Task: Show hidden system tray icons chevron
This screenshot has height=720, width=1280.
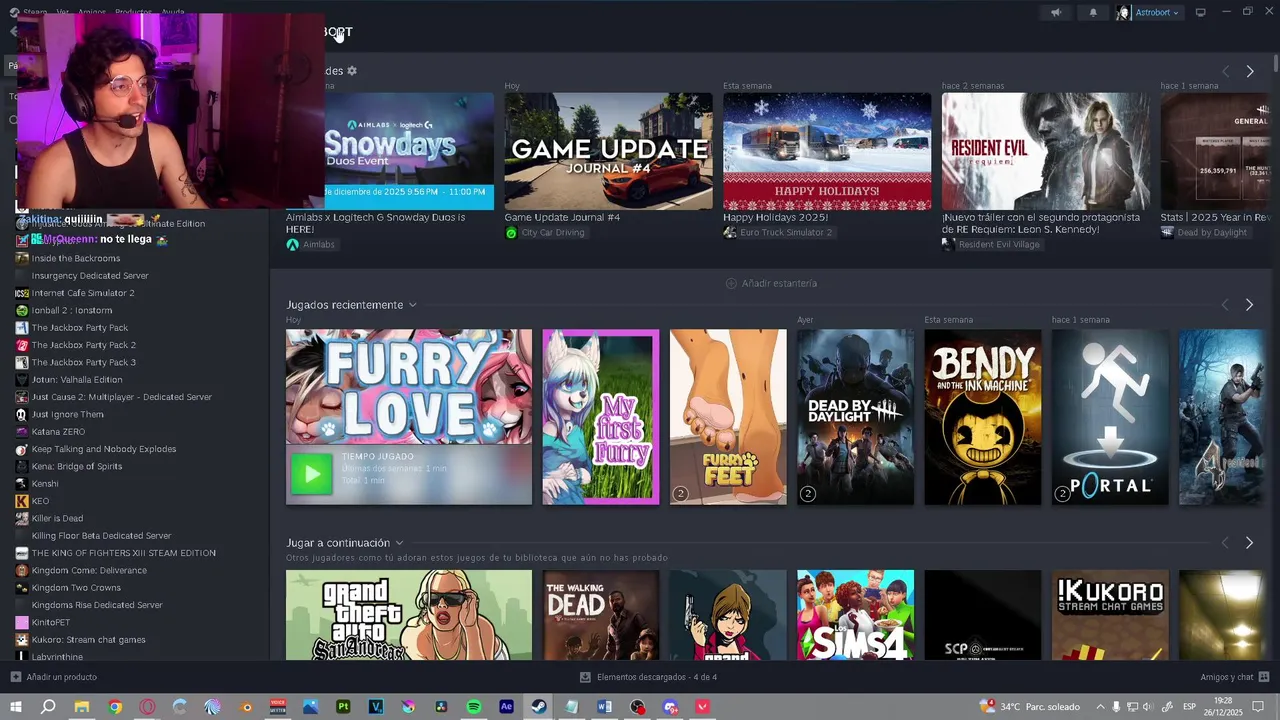Action: [1099, 707]
